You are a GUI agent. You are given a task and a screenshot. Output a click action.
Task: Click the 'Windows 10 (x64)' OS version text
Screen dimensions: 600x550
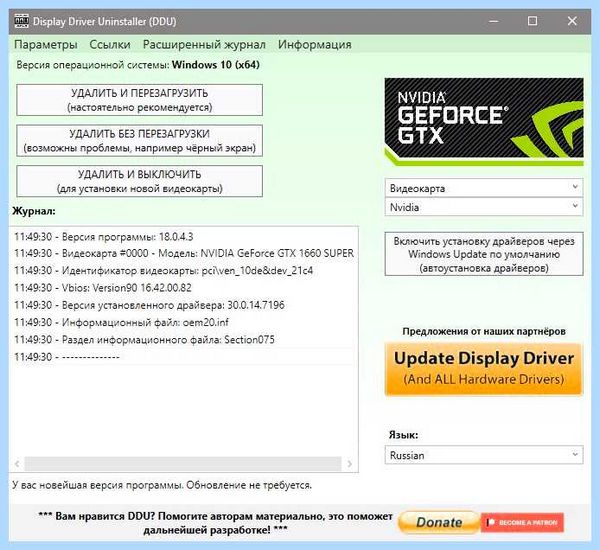click(216, 65)
